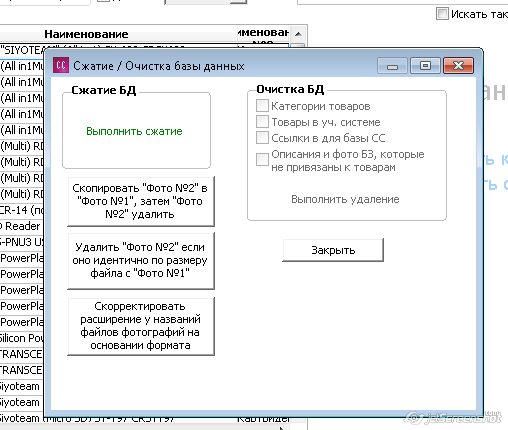Toggle Искать так checkbox in background window
The width and height of the screenshot is (508, 430).
click(442, 14)
